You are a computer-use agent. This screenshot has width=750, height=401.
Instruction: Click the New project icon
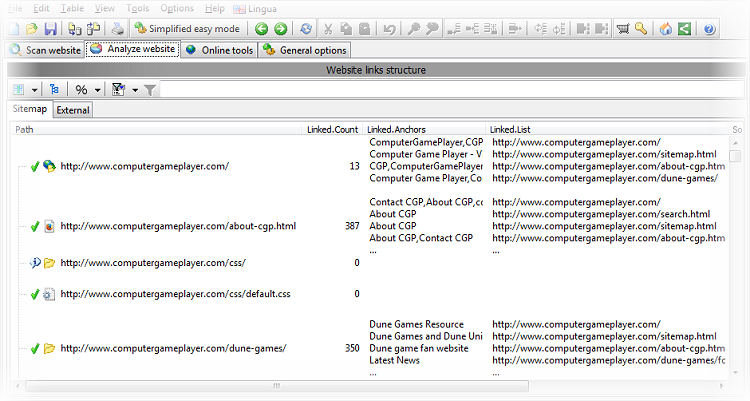click(14, 29)
